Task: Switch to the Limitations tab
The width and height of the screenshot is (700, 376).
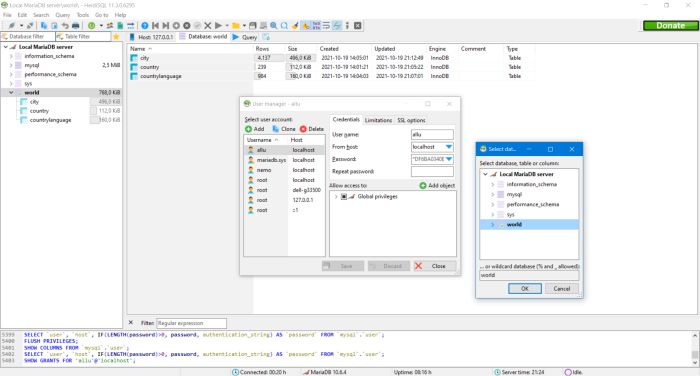Action: coord(378,120)
